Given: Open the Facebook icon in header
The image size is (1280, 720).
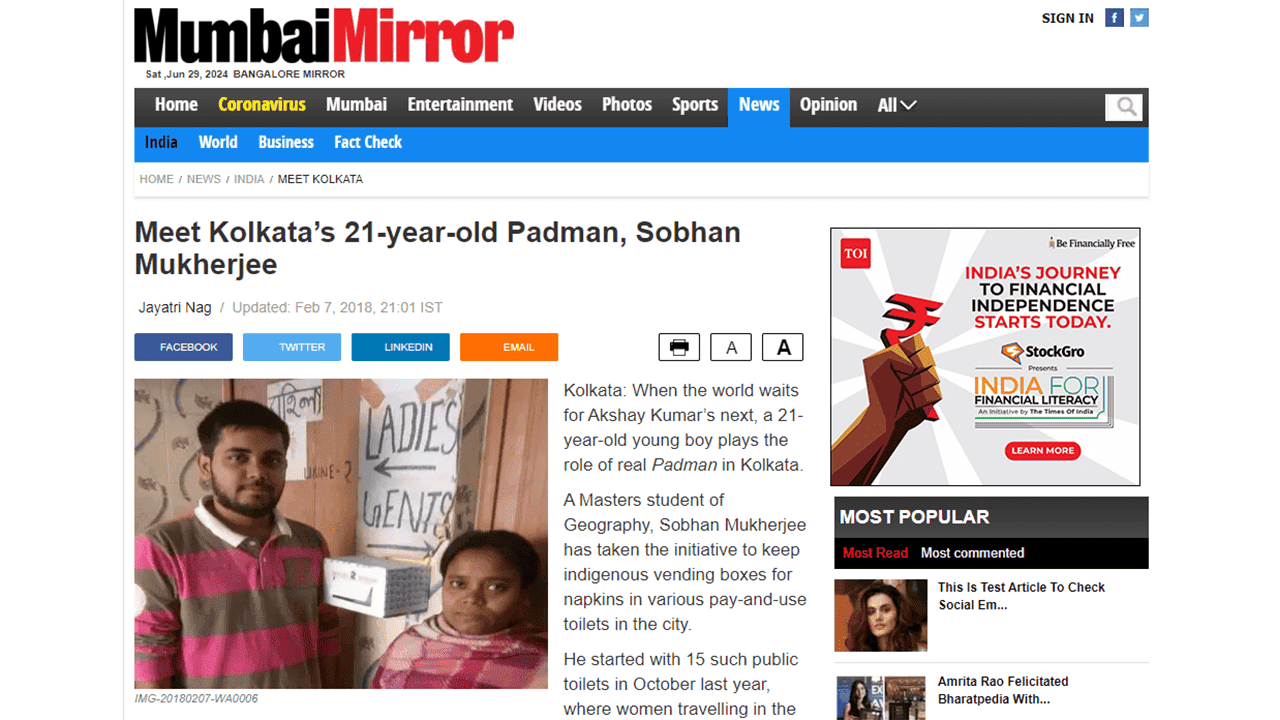Looking at the screenshot, I should 1114,17.
